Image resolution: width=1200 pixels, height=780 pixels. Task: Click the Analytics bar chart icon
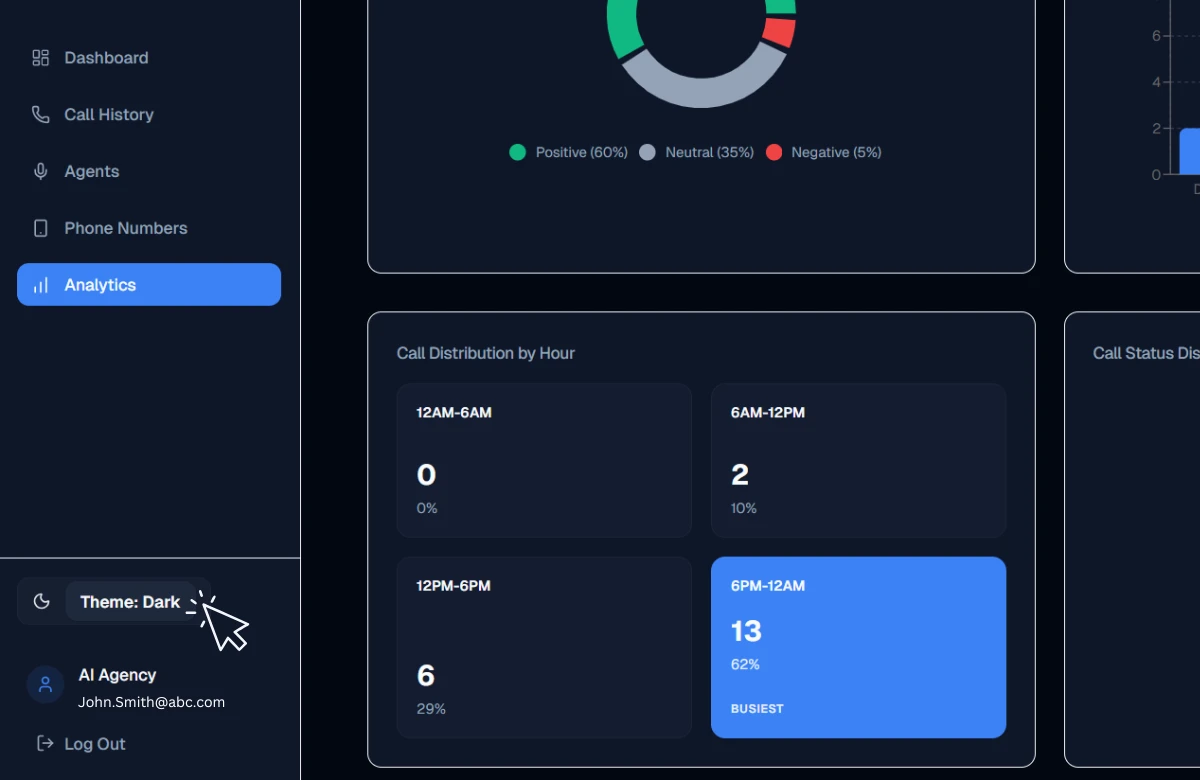click(41, 285)
